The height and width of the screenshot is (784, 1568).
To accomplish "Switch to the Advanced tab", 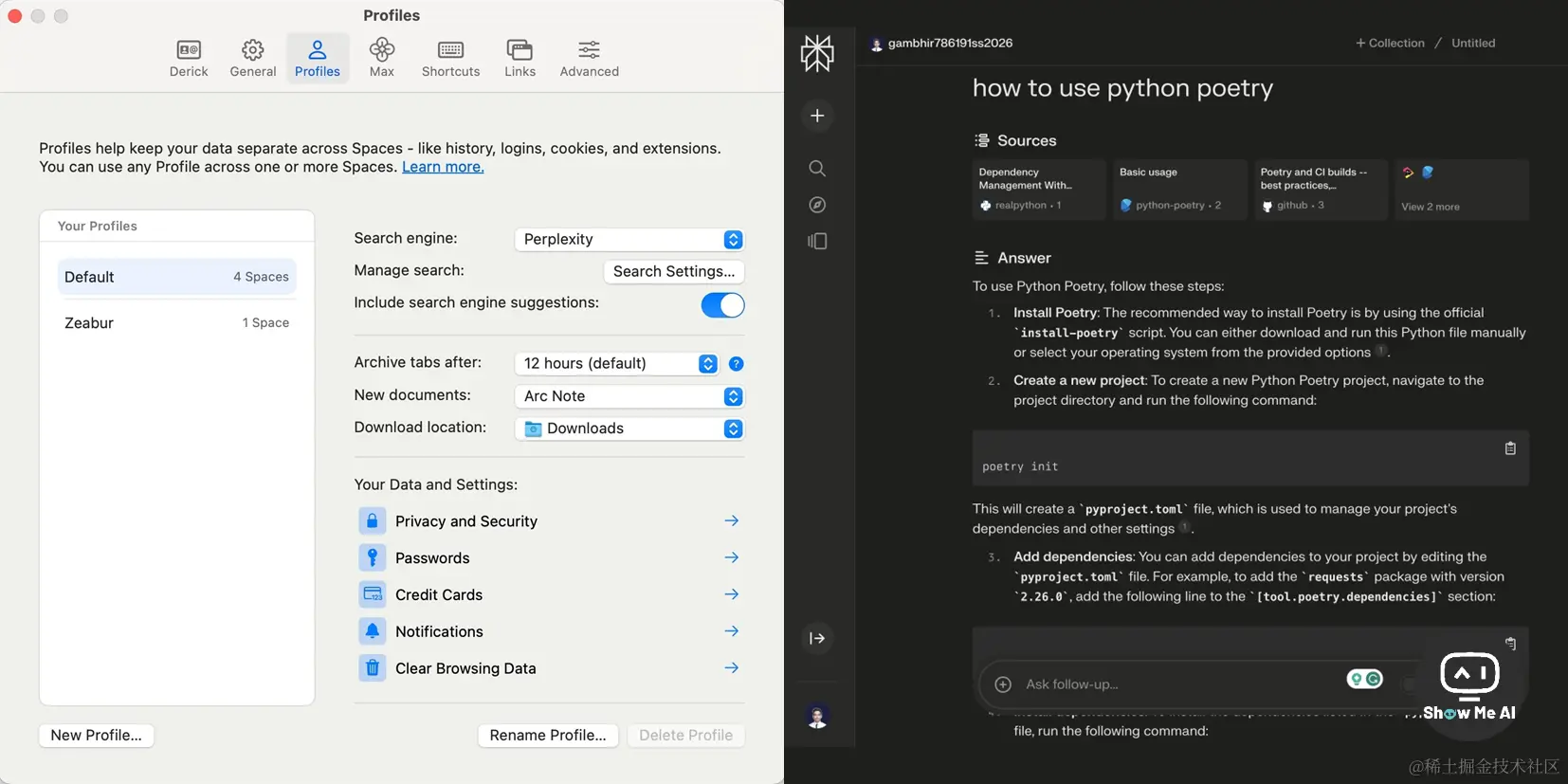I will 590,58.
